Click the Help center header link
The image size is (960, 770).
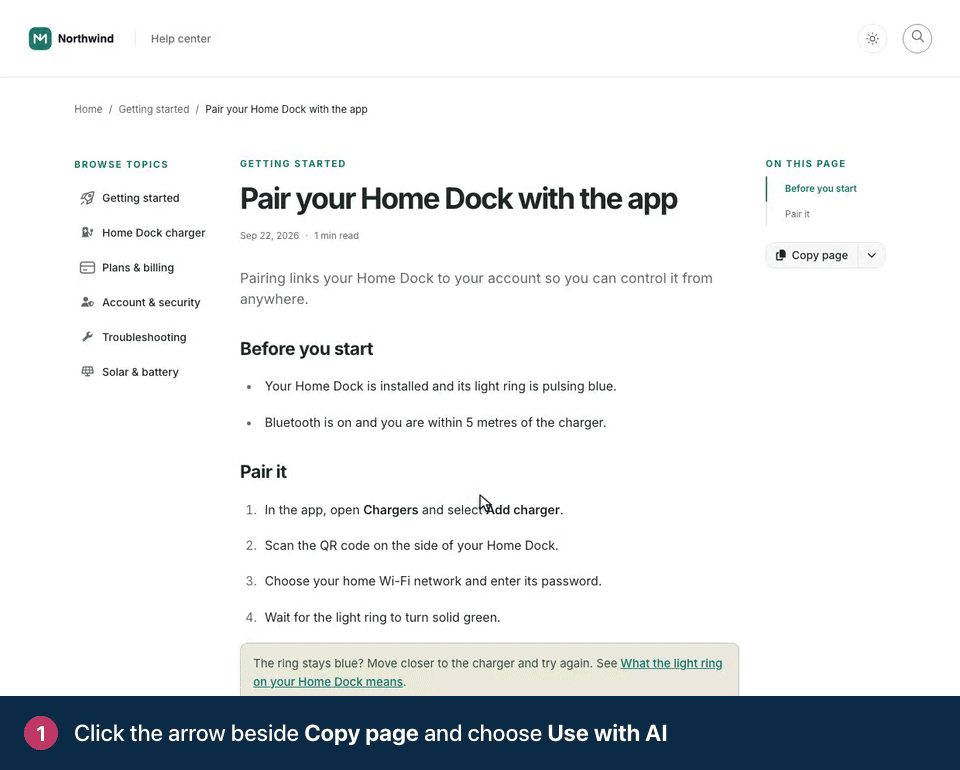tap(181, 39)
